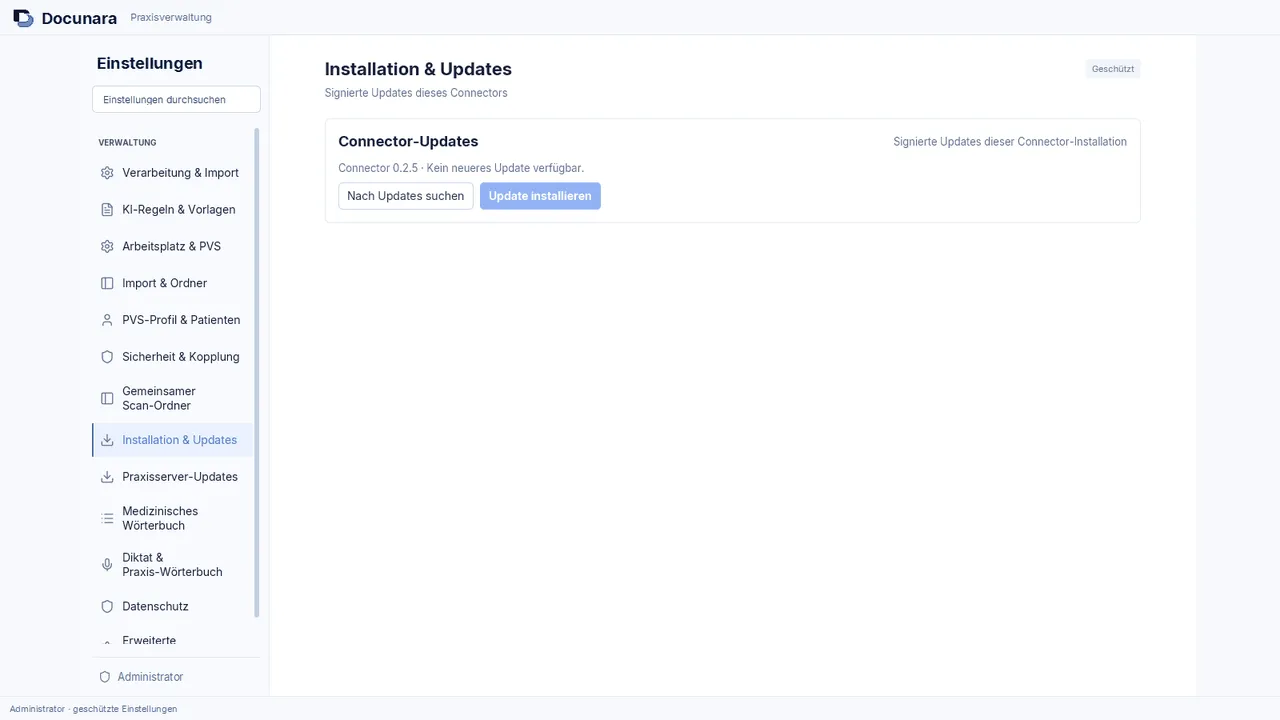Screen dimensions: 1280x720
Task: Select Installation & Updates in the sidebar
Action: click(173, 440)
